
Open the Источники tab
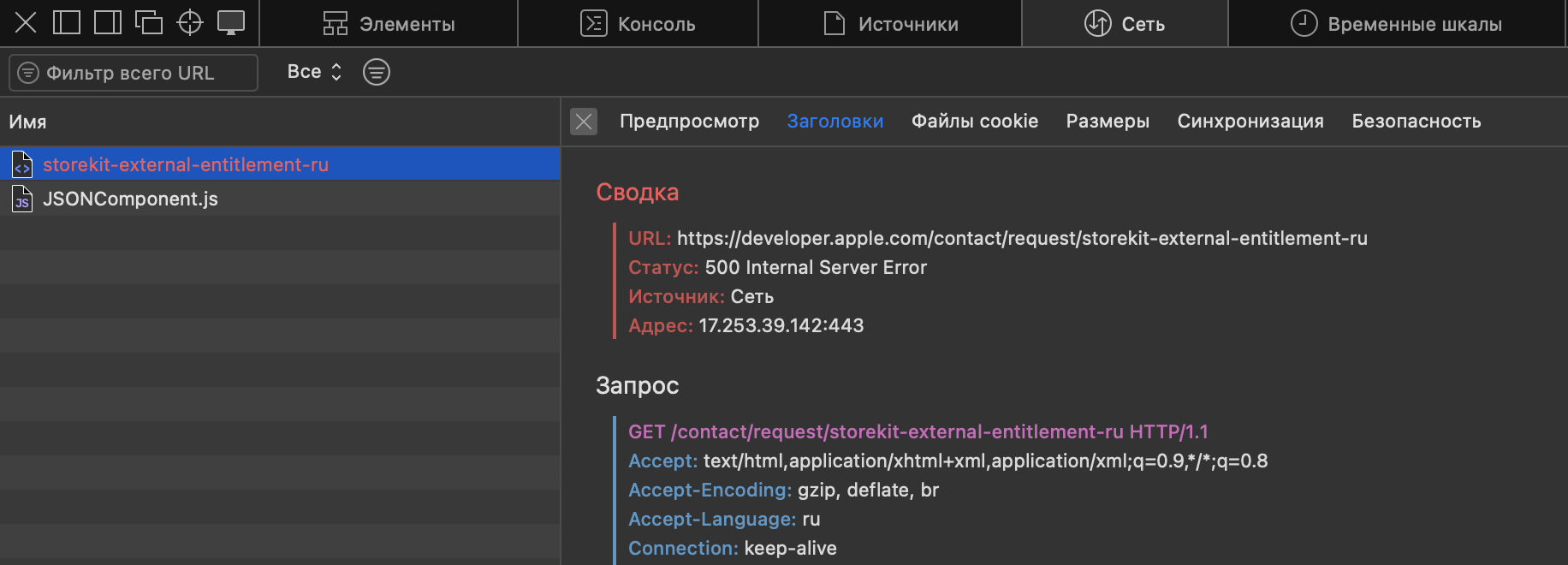(x=890, y=24)
